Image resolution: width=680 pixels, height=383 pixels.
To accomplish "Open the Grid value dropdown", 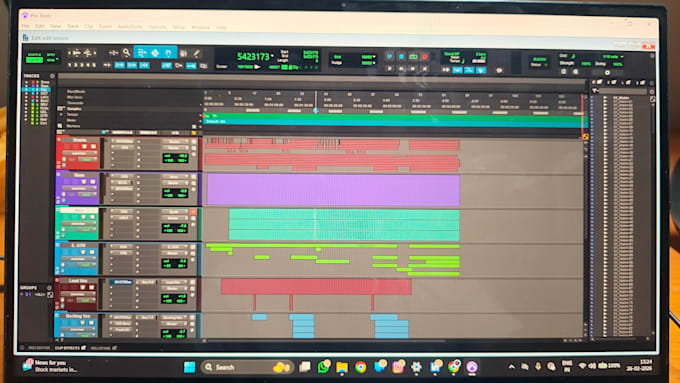I will [x=374, y=57].
